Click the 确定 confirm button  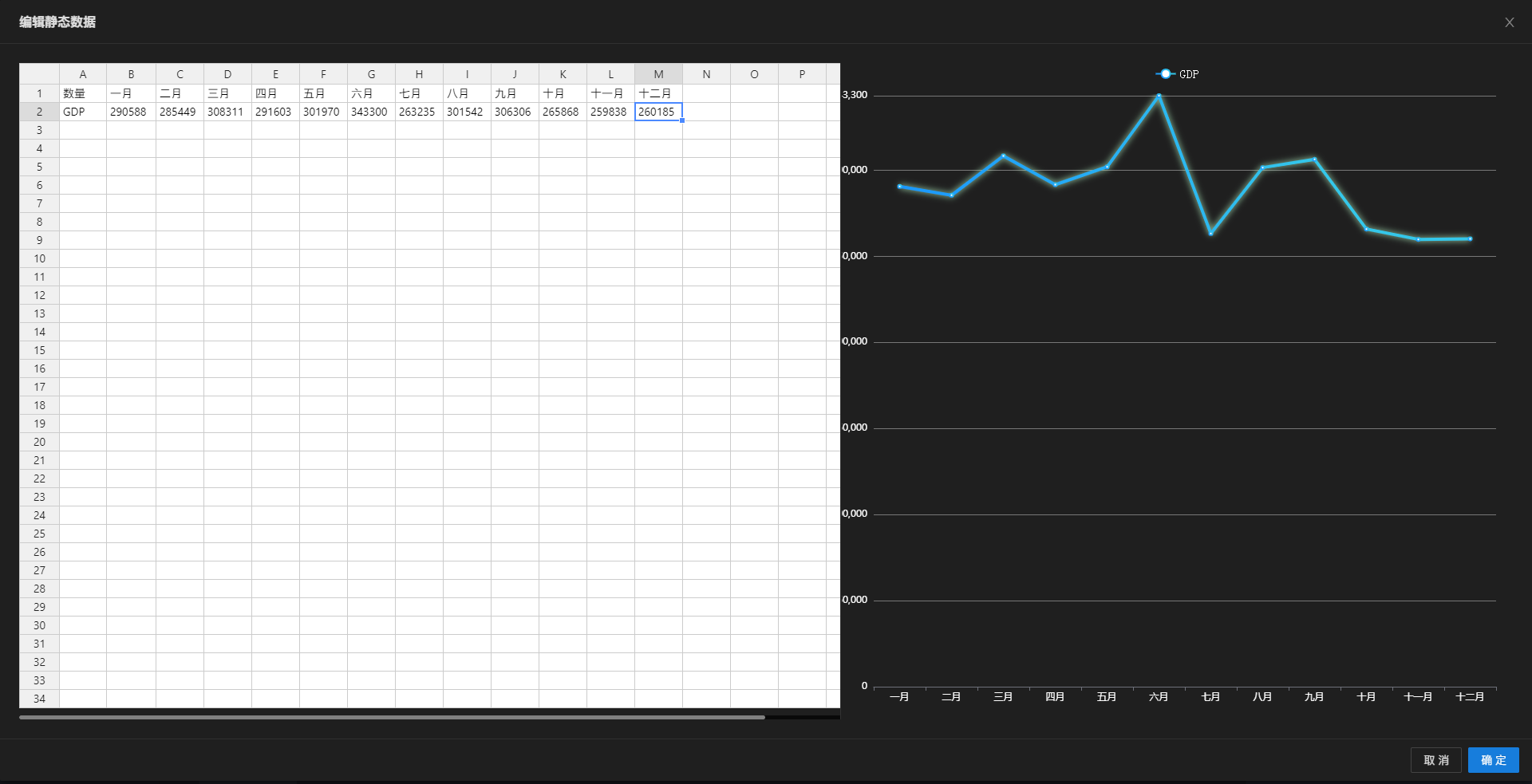(1493, 760)
